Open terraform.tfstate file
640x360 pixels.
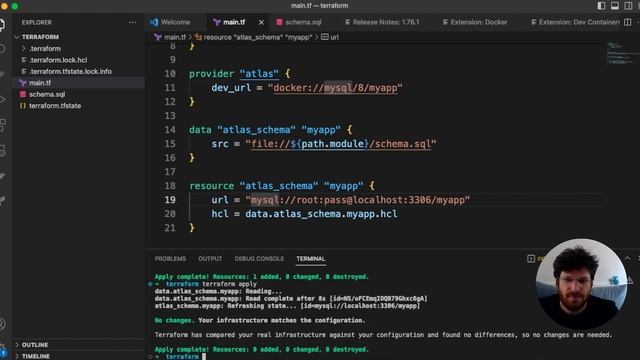click(x=55, y=105)
